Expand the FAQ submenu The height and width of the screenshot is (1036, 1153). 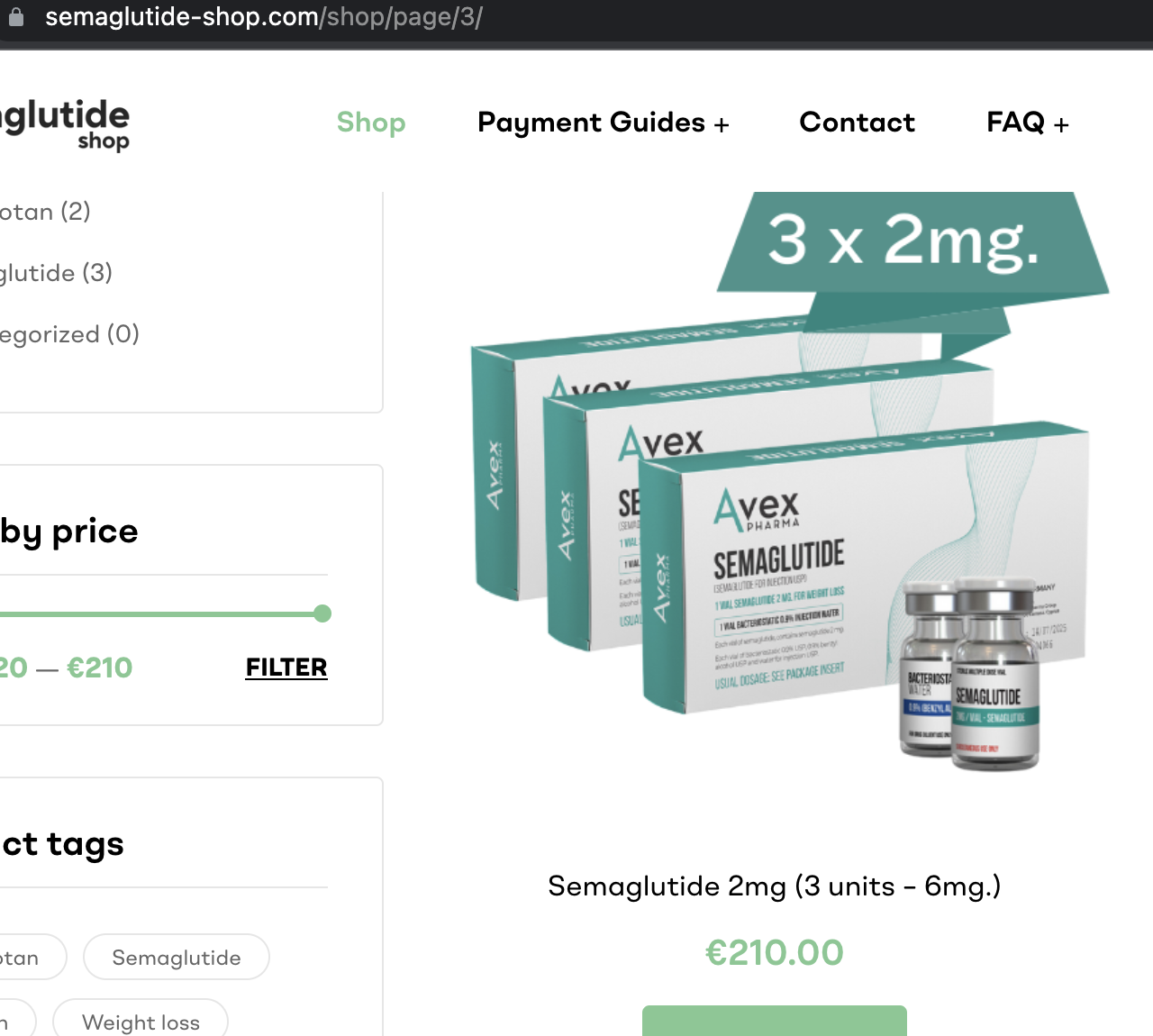pos(1027,123)
